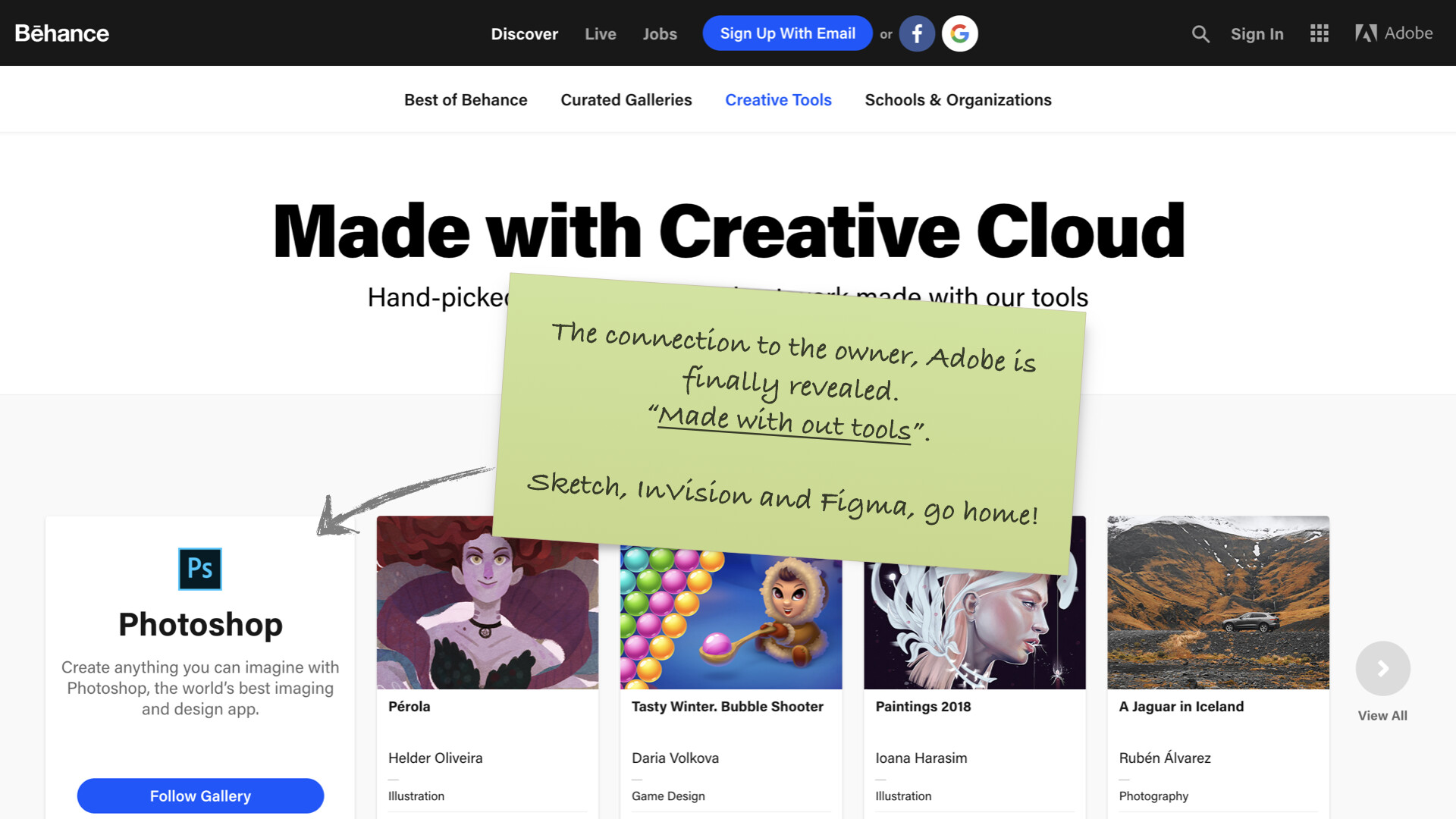Open search via magnifying glass icon
This screenshot has height=819, width=1456.
[x=1200, y=33]
